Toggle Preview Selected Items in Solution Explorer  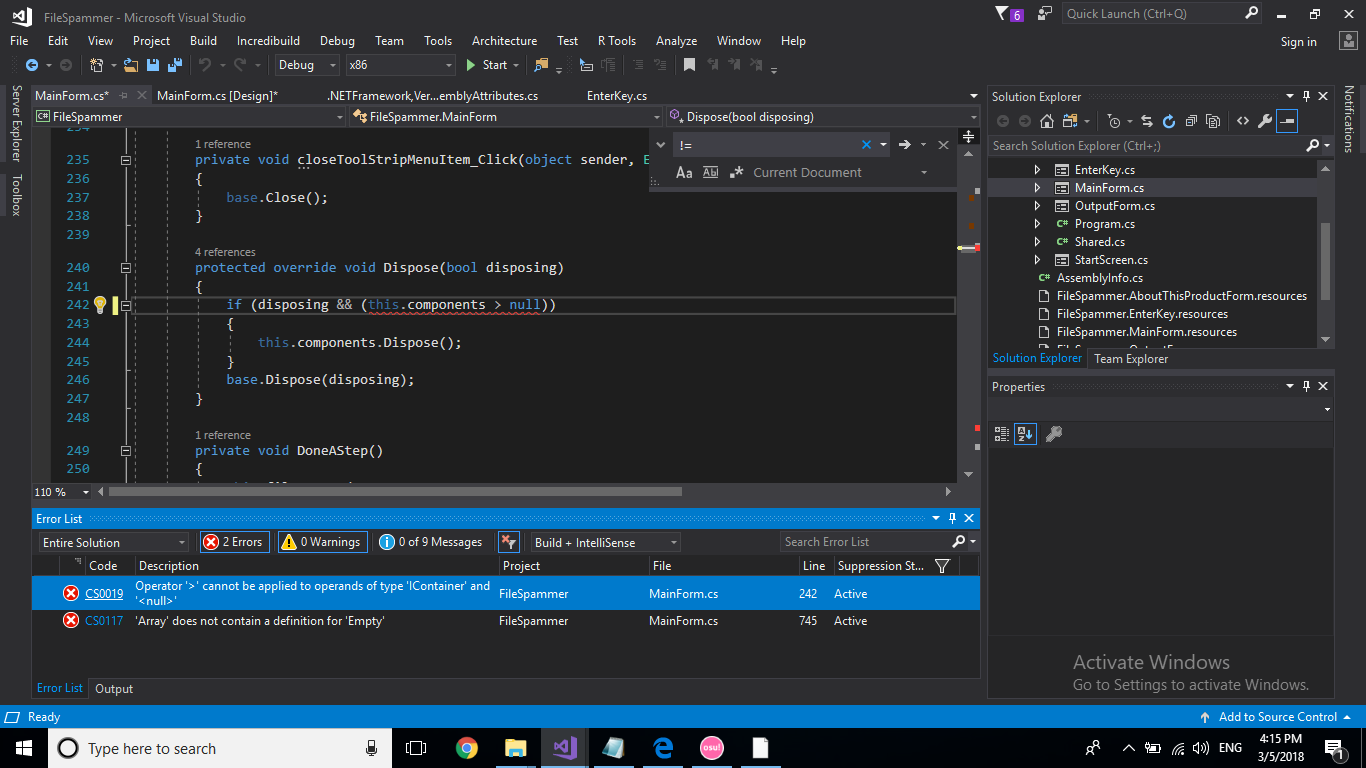pos(1287,121)
